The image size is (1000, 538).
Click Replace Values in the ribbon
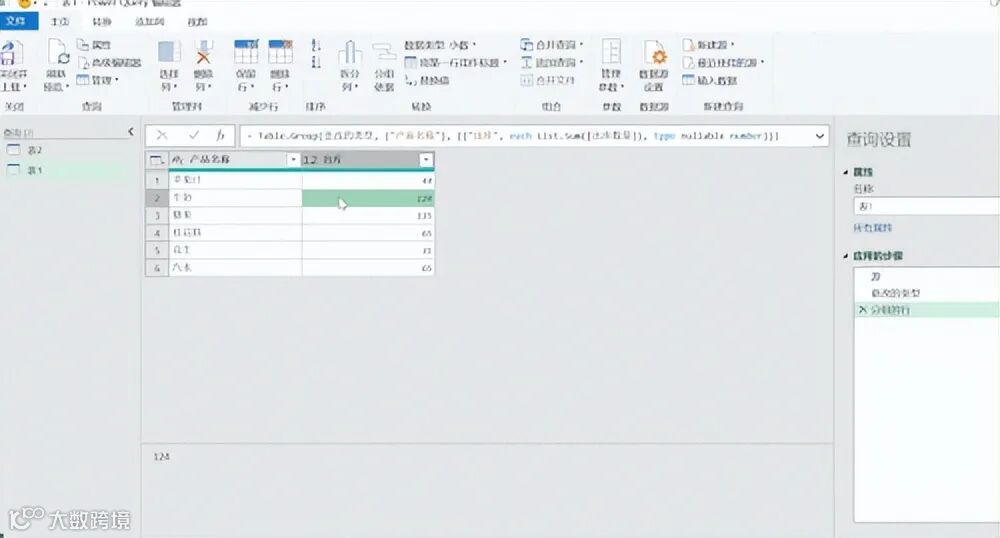(427, 80)
